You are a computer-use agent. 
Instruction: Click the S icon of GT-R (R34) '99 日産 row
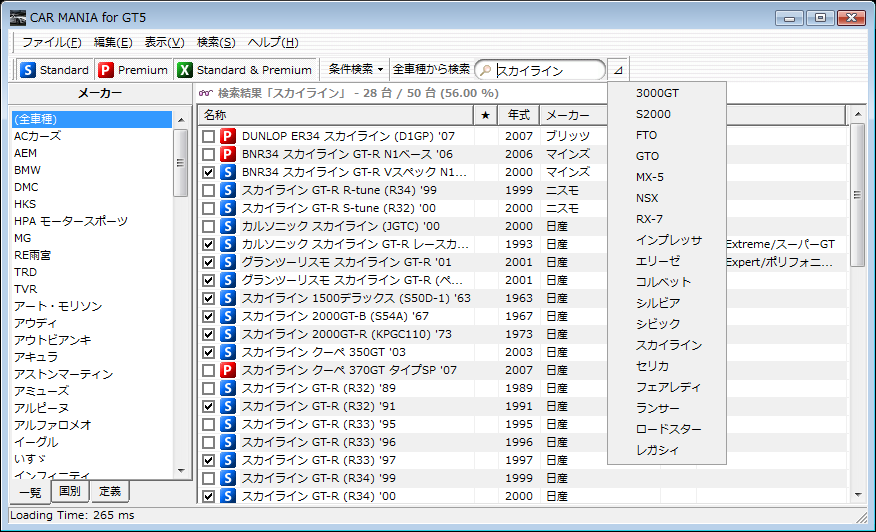227,478
